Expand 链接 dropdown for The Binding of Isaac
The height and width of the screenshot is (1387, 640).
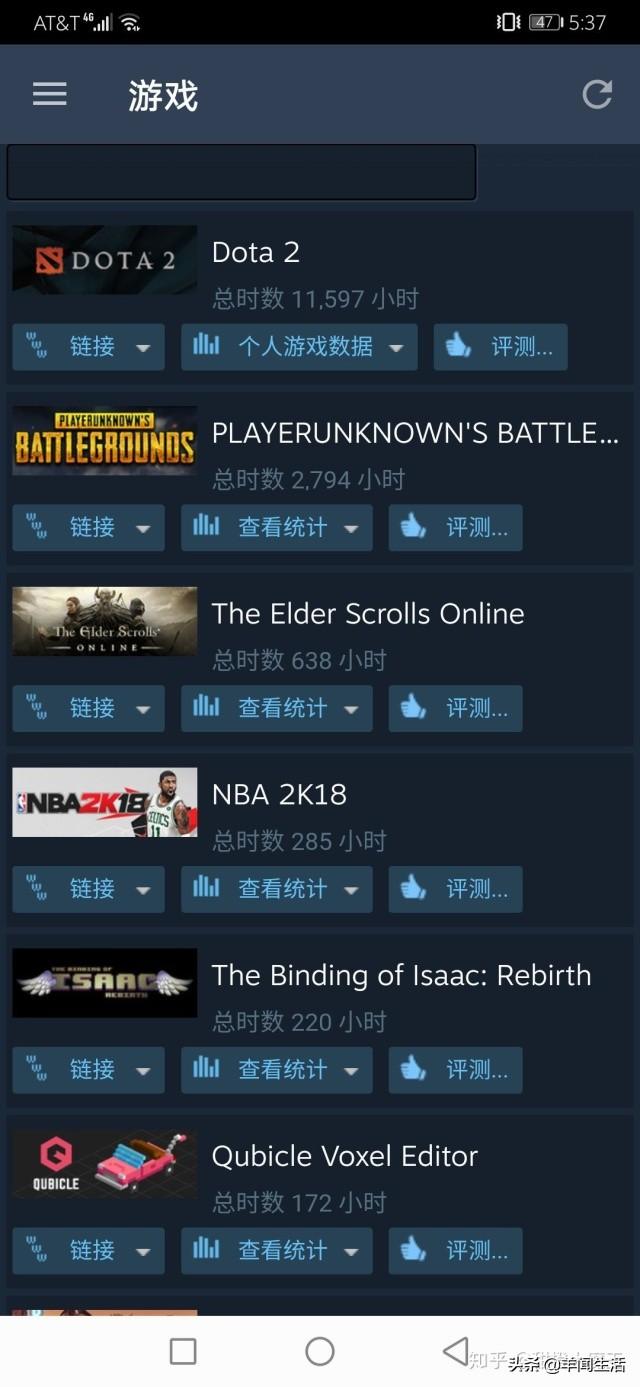tap(143, 1071)
